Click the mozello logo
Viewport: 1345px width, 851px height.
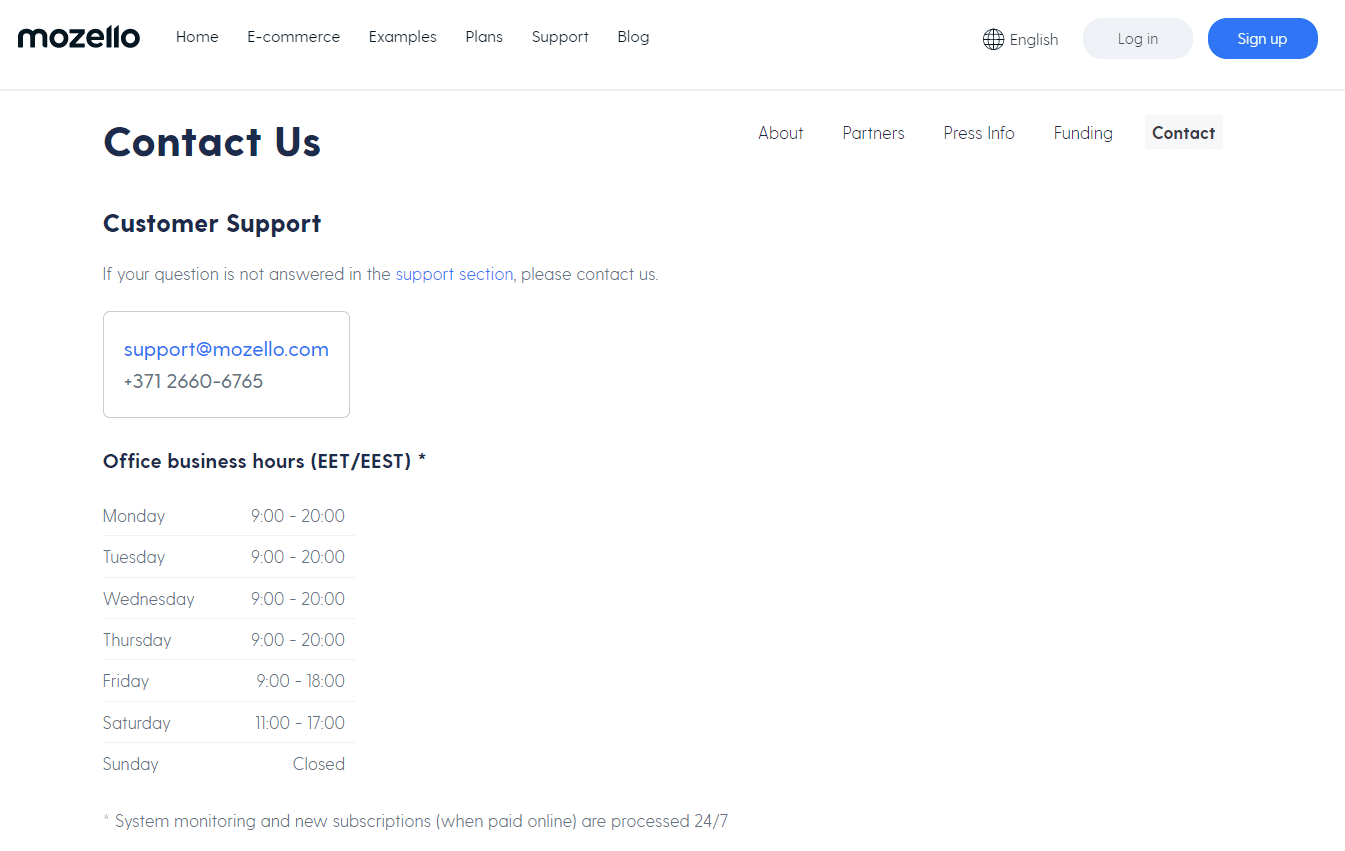click(79, 38)
